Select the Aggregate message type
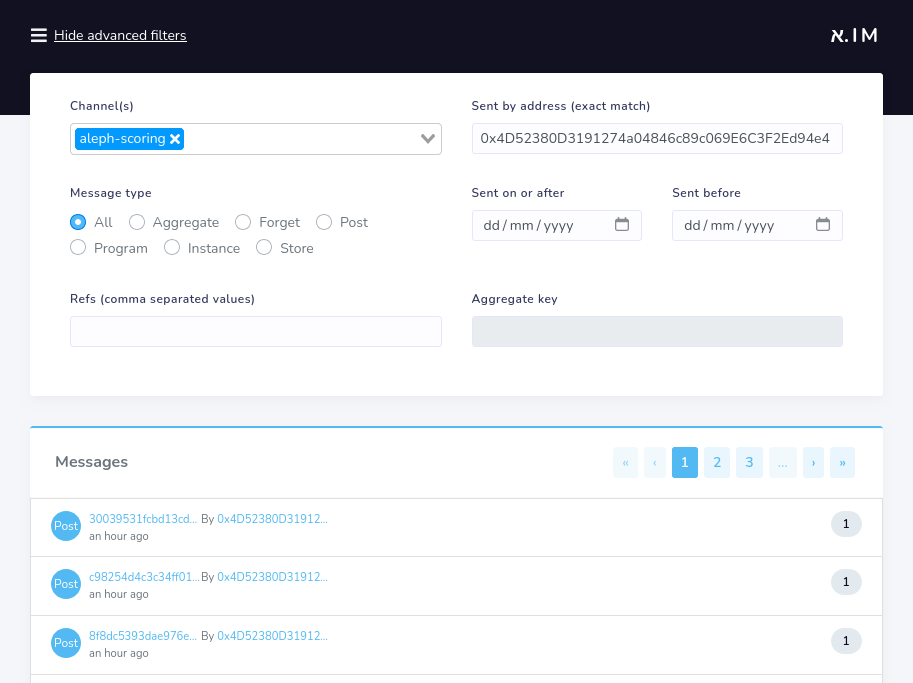This screenshot has width=913, height=683. (136, 222)
